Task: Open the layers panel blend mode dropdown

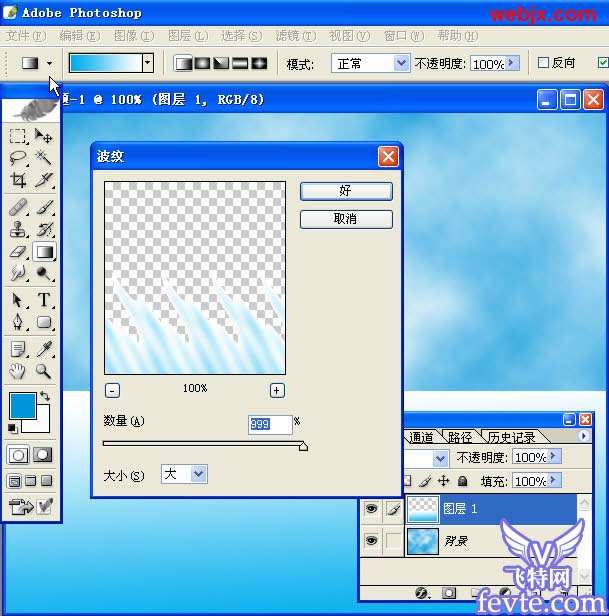Action: (440, 458)
